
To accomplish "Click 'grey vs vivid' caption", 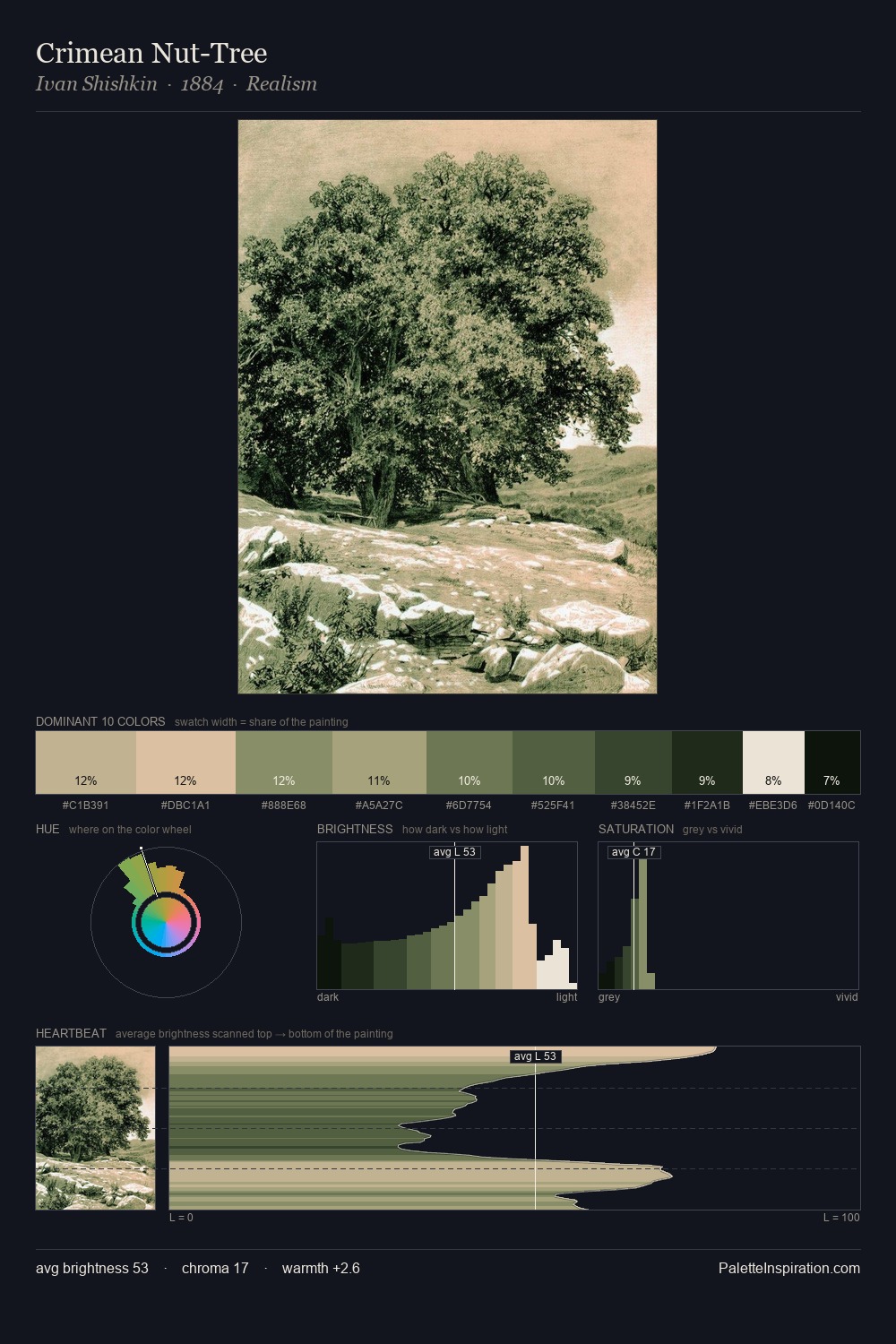I will pyautogui.click(x=712, y=829).
